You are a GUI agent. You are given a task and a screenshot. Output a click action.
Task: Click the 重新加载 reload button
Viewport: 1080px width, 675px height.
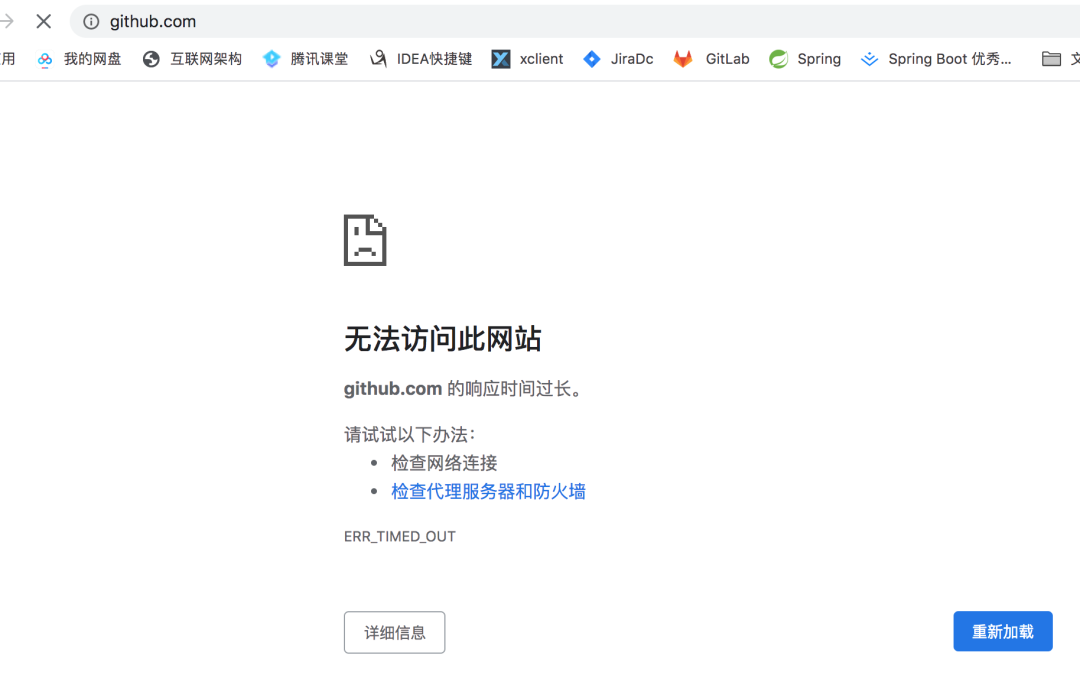tap(1002, 631)
